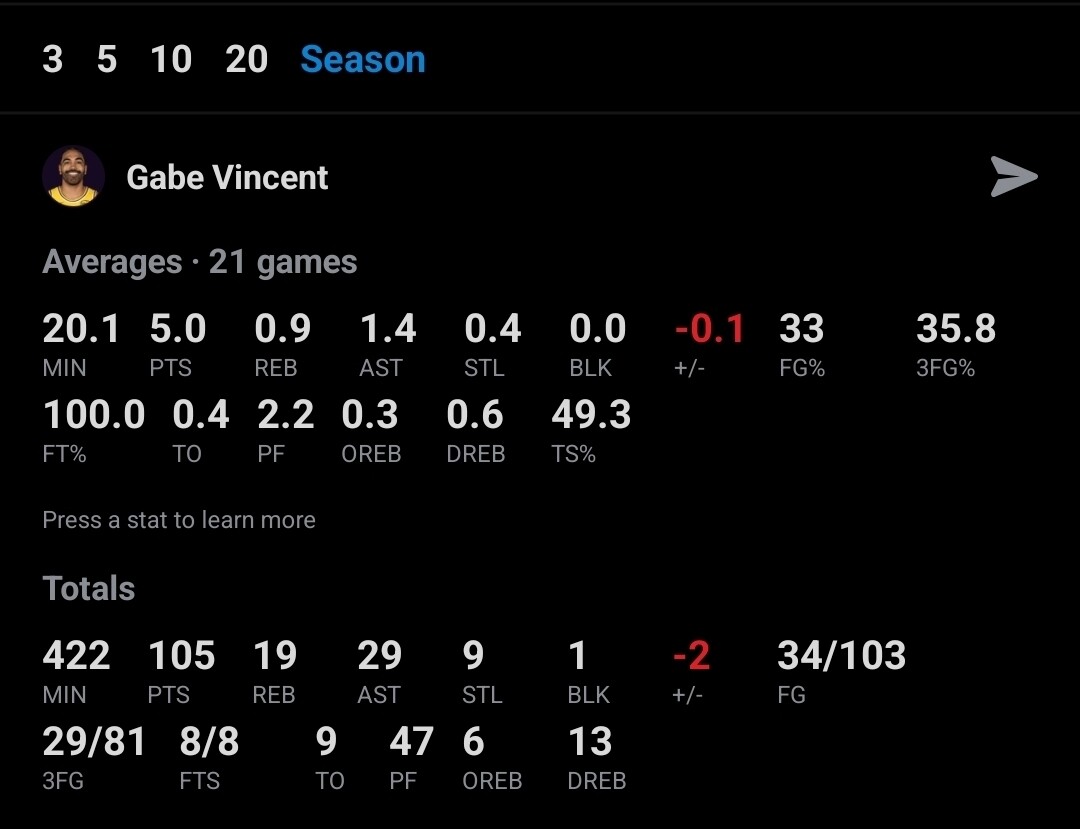This screenshot has height=829, width=1080.
Task: Tap the 35.8 3FG% stat
Action: (956, 343)
